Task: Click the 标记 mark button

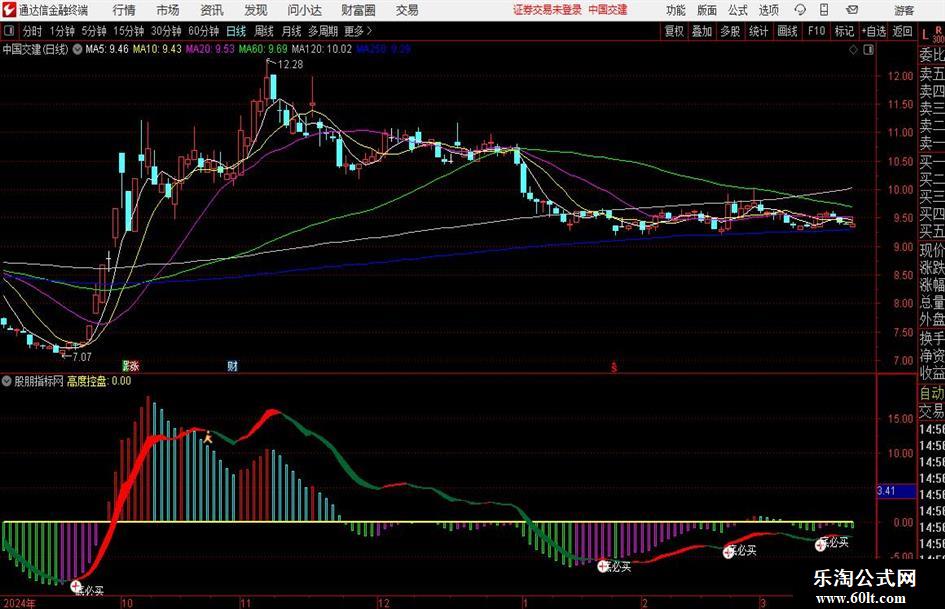Action: (x=844, y=31)
